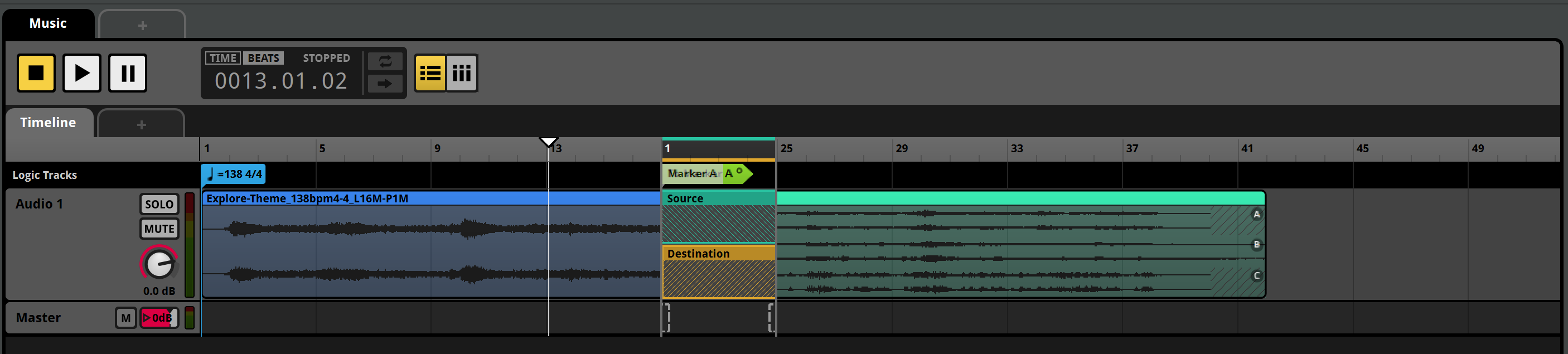This screenshot has height=354, width=1568.
Task: Mute Master track with M button
Action: point(126,318)
